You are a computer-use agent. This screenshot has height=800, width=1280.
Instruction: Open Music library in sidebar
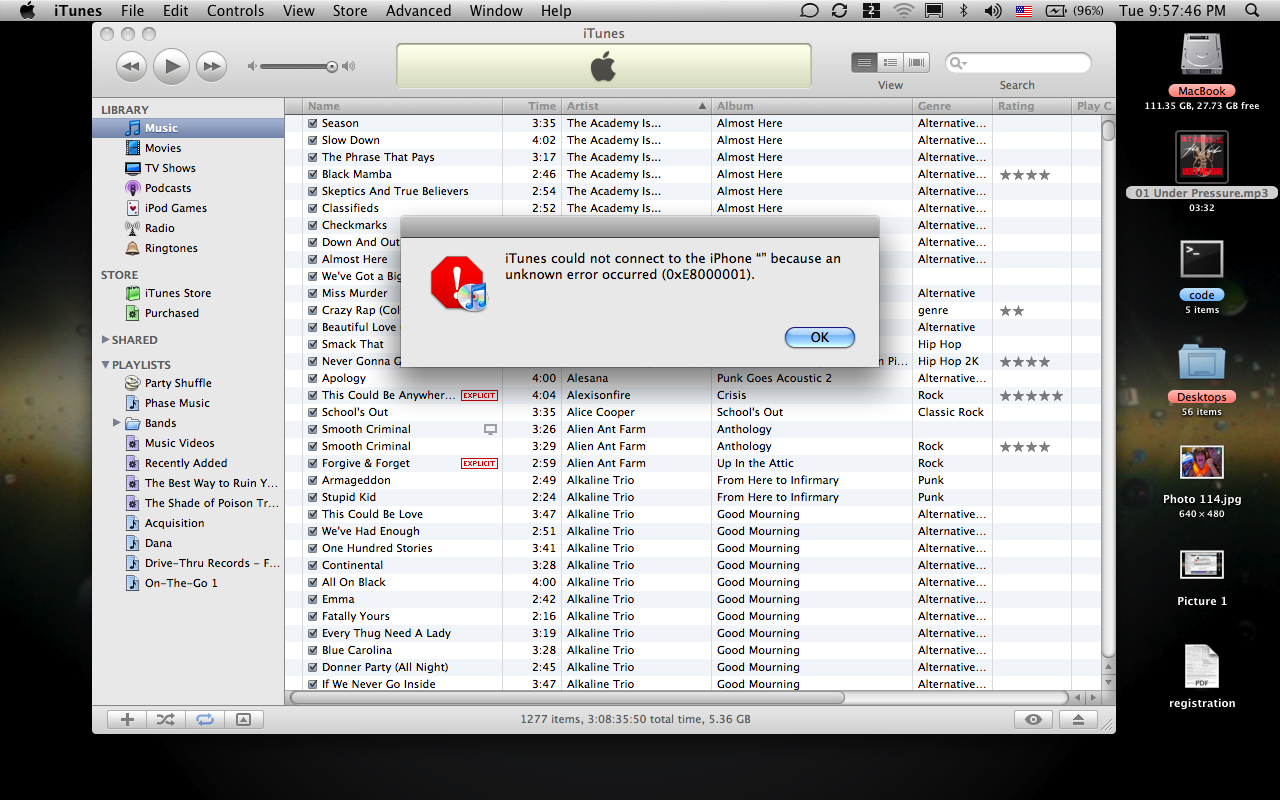point(188,128)
